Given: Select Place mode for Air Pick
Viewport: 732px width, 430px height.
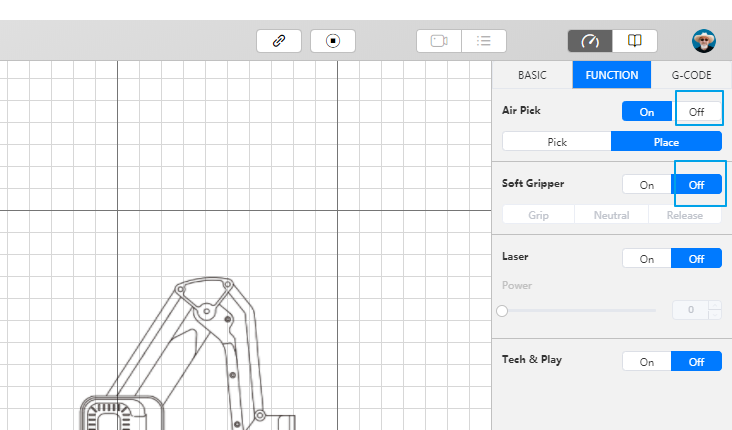Looking at the screenshot, I should (x=666, y=142).
